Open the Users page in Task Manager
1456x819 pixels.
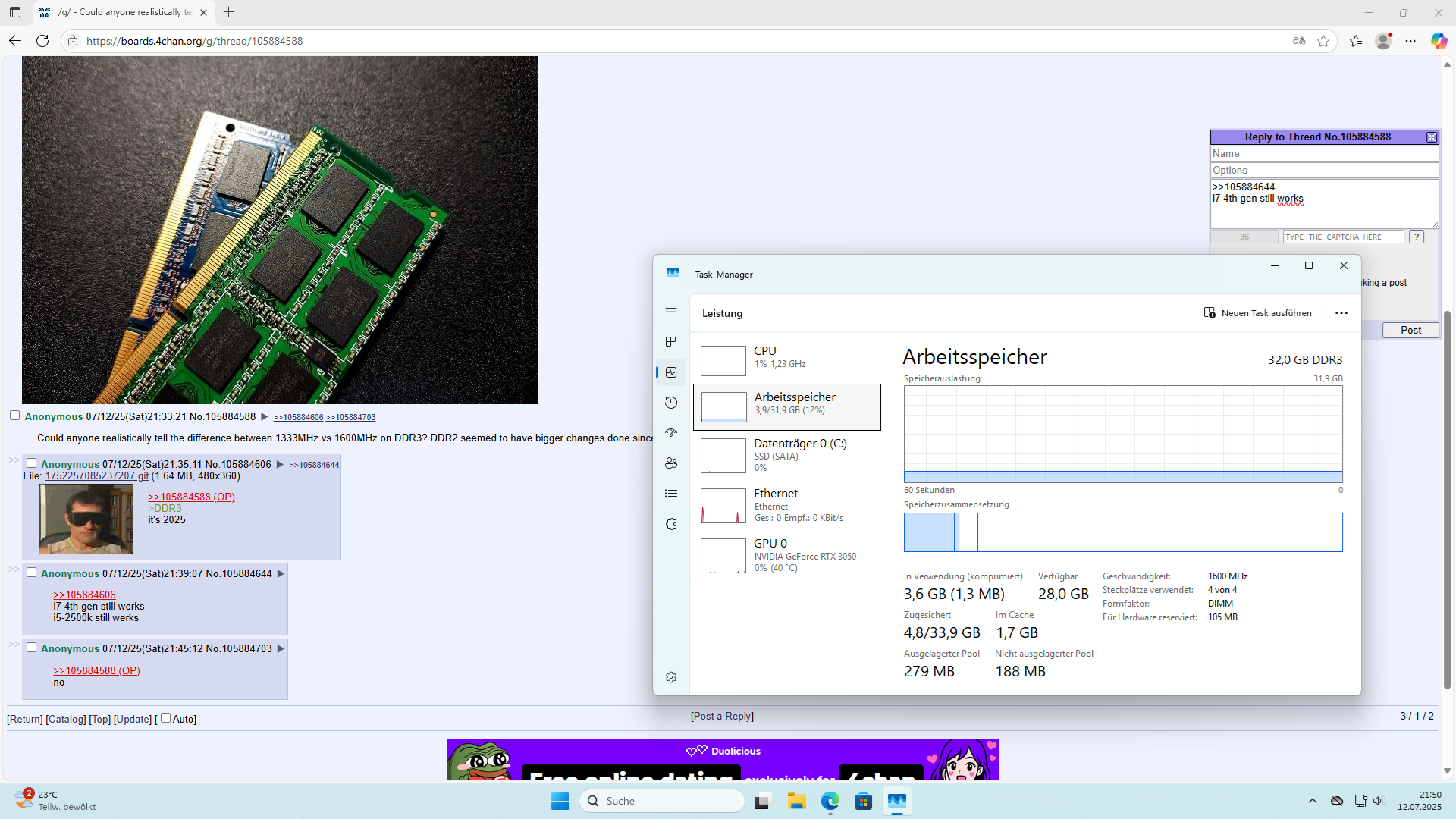coord(671,463)
